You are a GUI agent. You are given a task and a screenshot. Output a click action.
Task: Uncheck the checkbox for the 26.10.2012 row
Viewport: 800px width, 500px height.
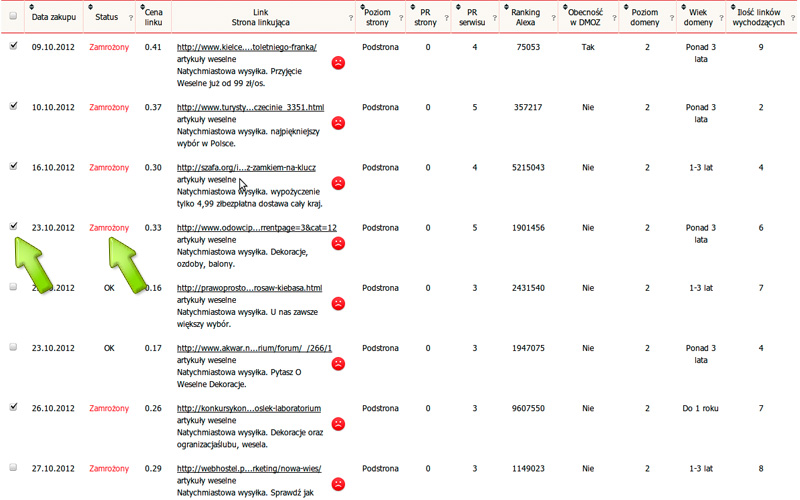[13, 407]
